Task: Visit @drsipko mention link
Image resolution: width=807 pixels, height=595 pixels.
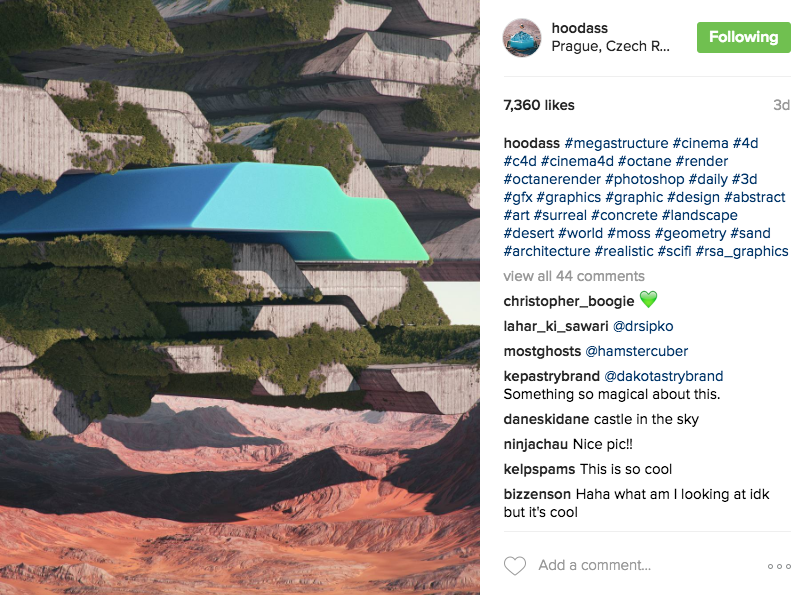Action: [643, 326]
